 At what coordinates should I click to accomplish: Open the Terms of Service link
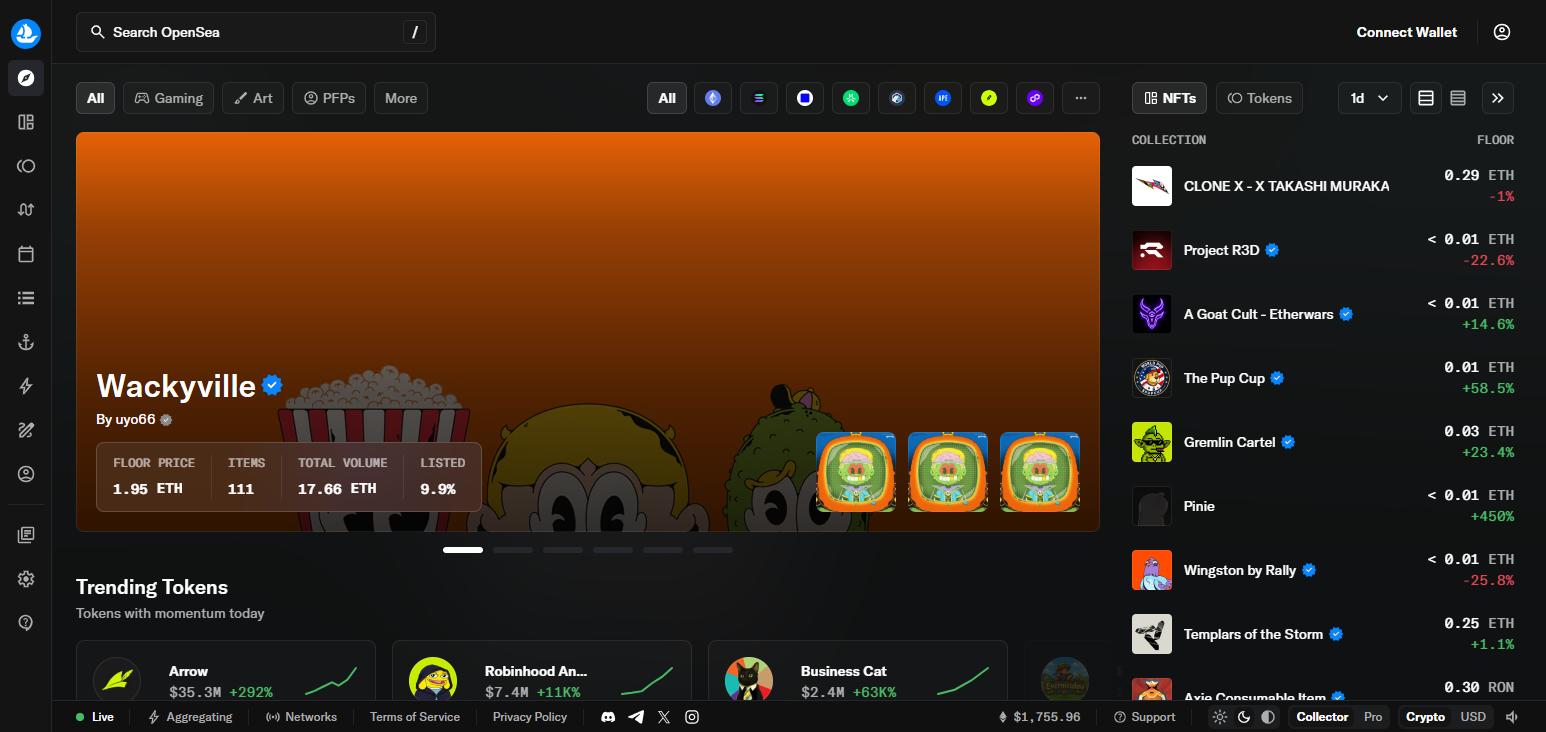pos(415,717)
